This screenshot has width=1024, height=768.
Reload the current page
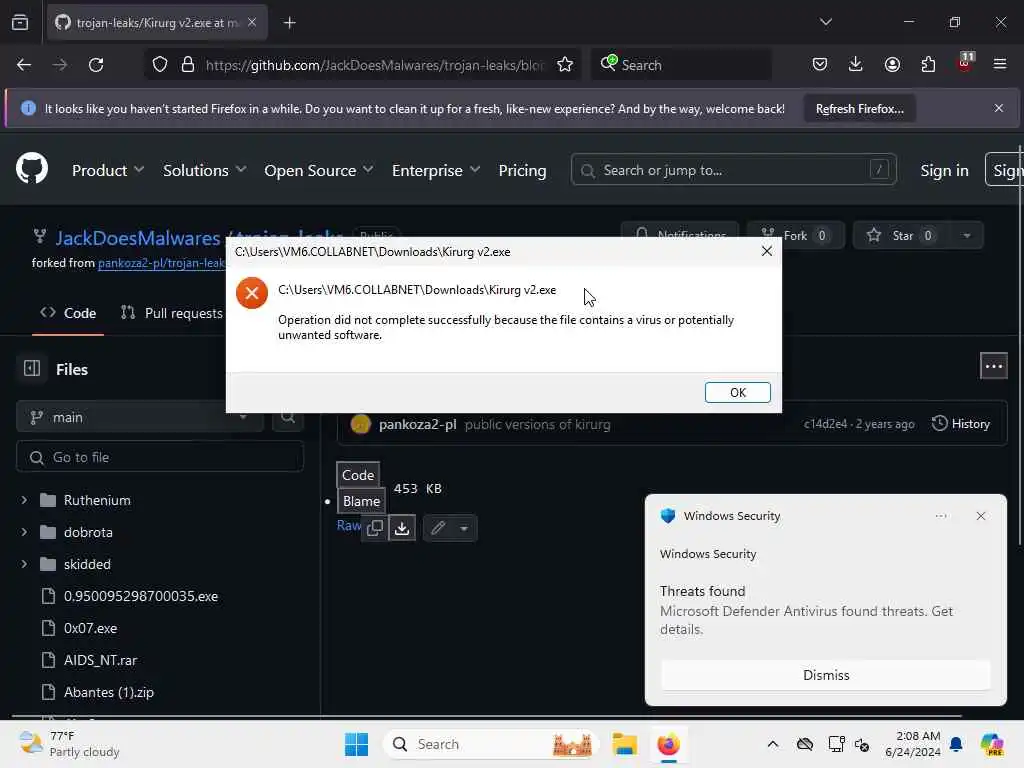[96, 65]
